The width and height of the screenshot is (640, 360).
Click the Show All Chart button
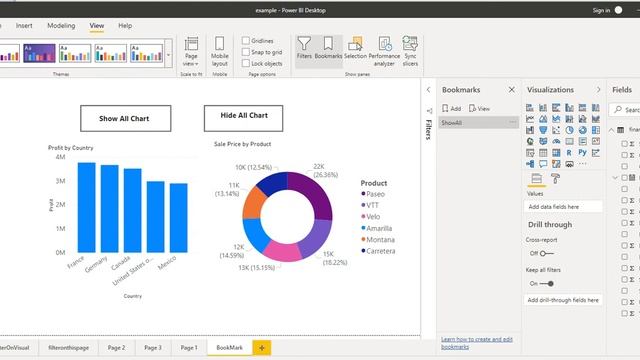[125, 118]
